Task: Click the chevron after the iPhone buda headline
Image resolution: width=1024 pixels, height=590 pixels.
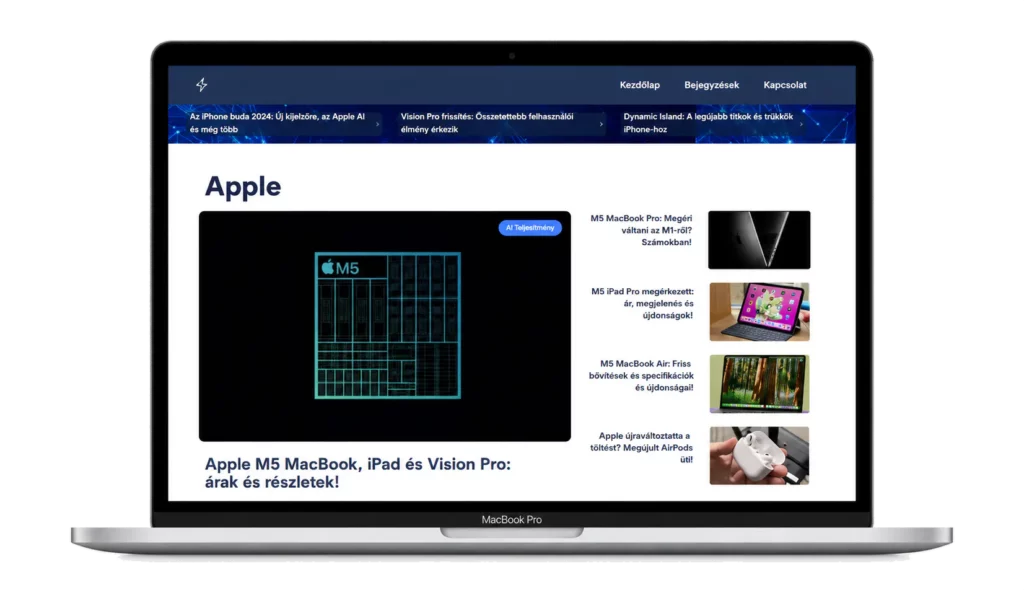Action: pyautogui.click(x=377, y=124)
